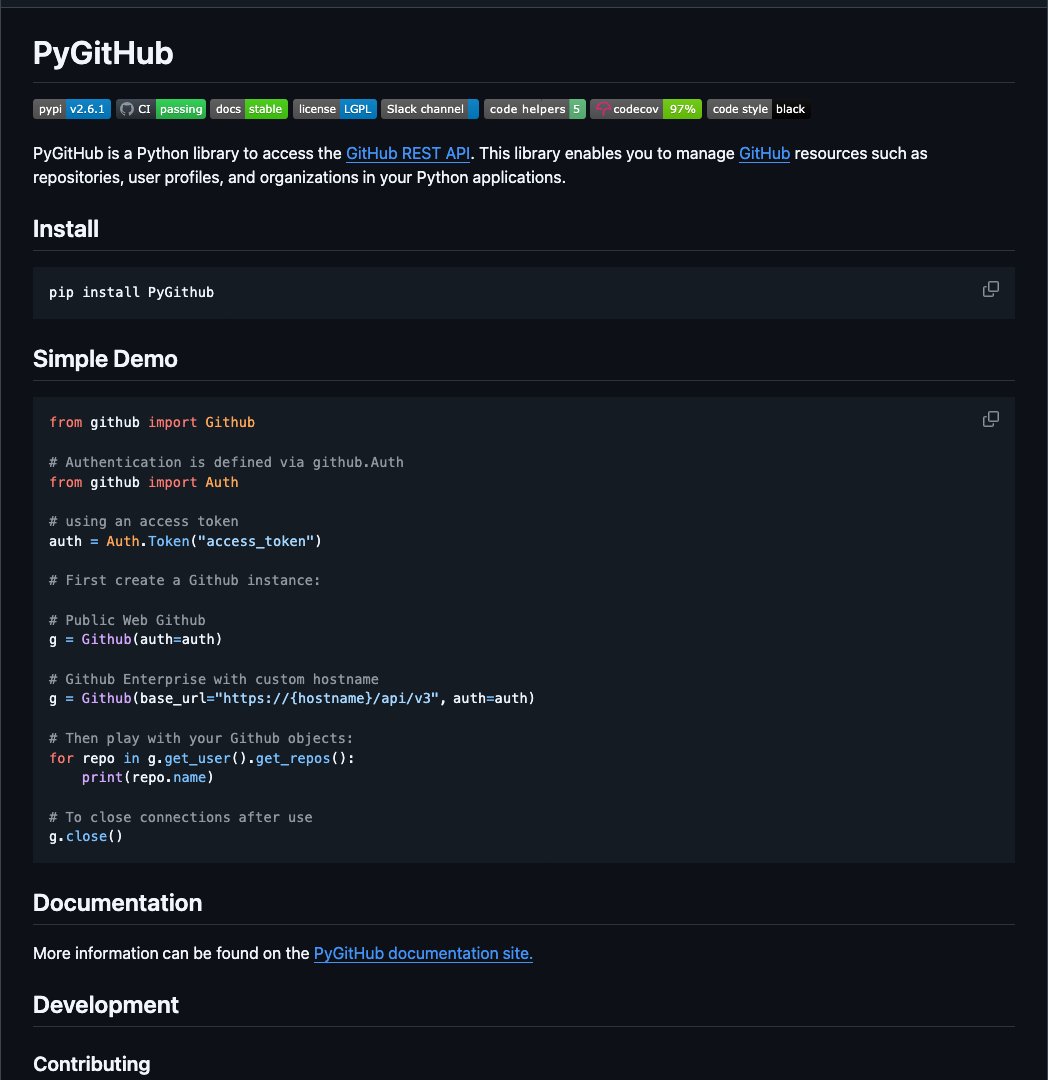
Task: Open the license LGPL badge
Action: [335, 109]
